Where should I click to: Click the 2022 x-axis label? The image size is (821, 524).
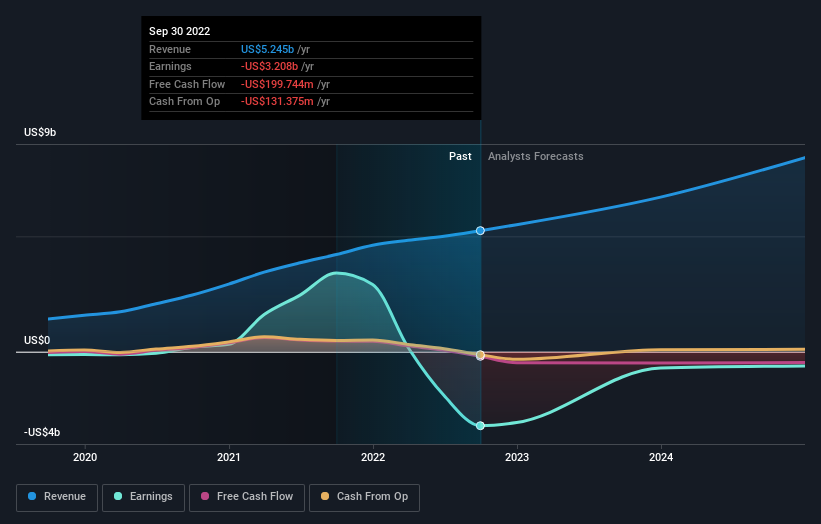(x=373, y=458)
